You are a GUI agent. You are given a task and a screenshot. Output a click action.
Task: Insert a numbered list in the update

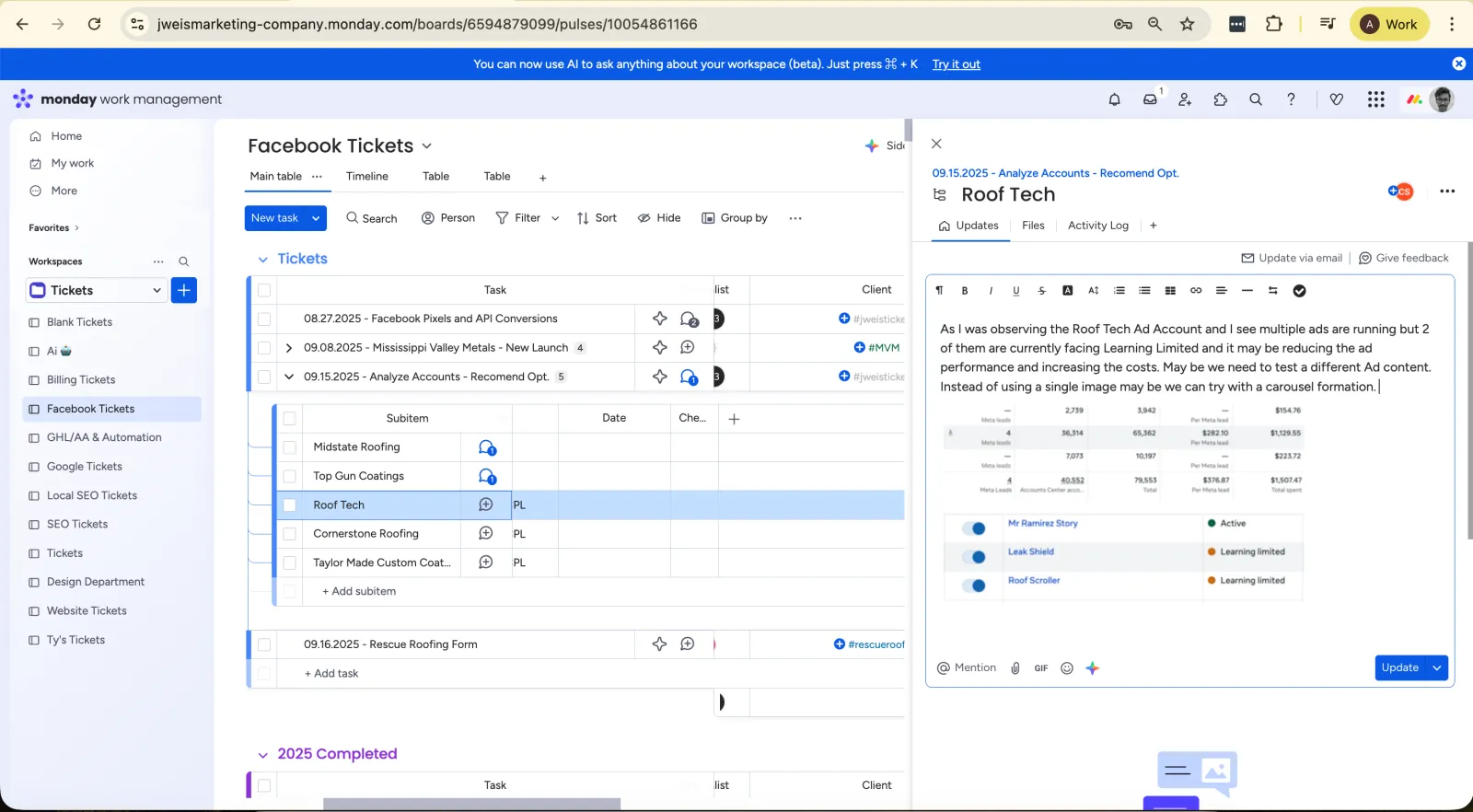pos(1119,291)
